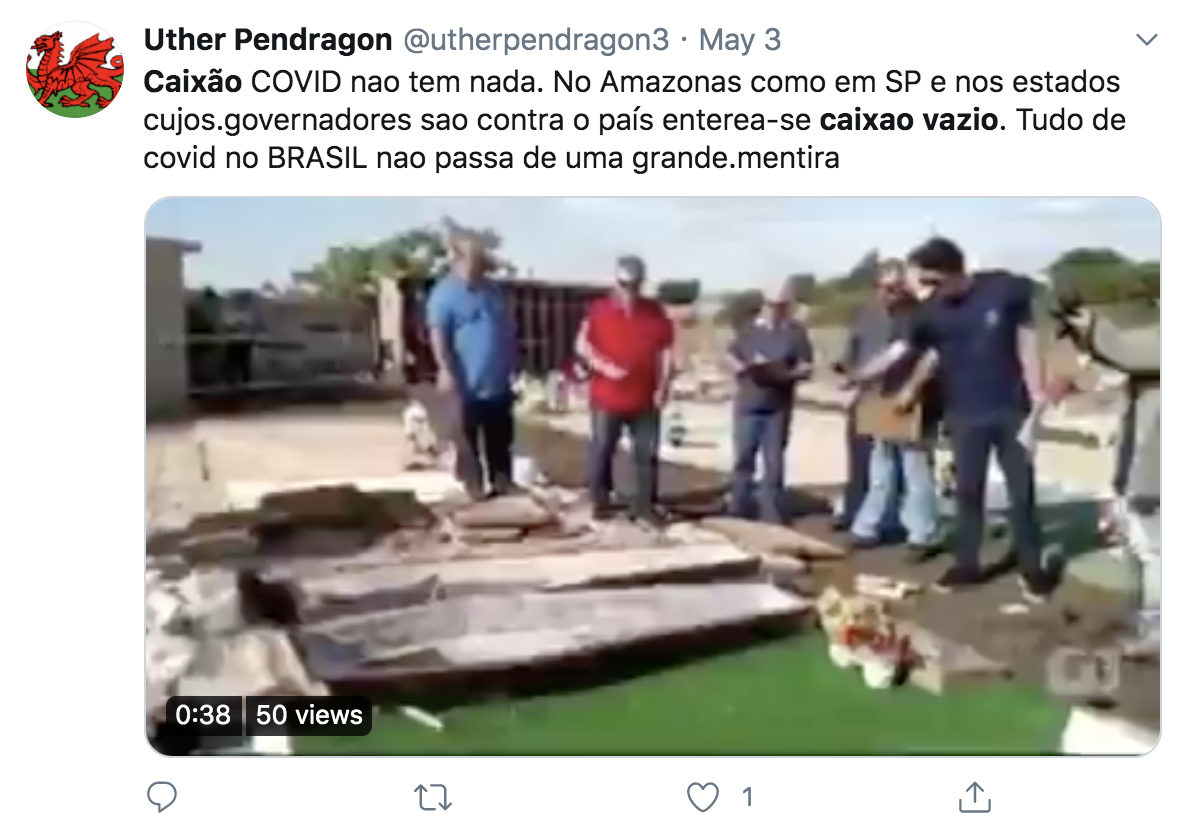
Task: Reply to the tweet via speech bubble icon
Action: (161, 797)
